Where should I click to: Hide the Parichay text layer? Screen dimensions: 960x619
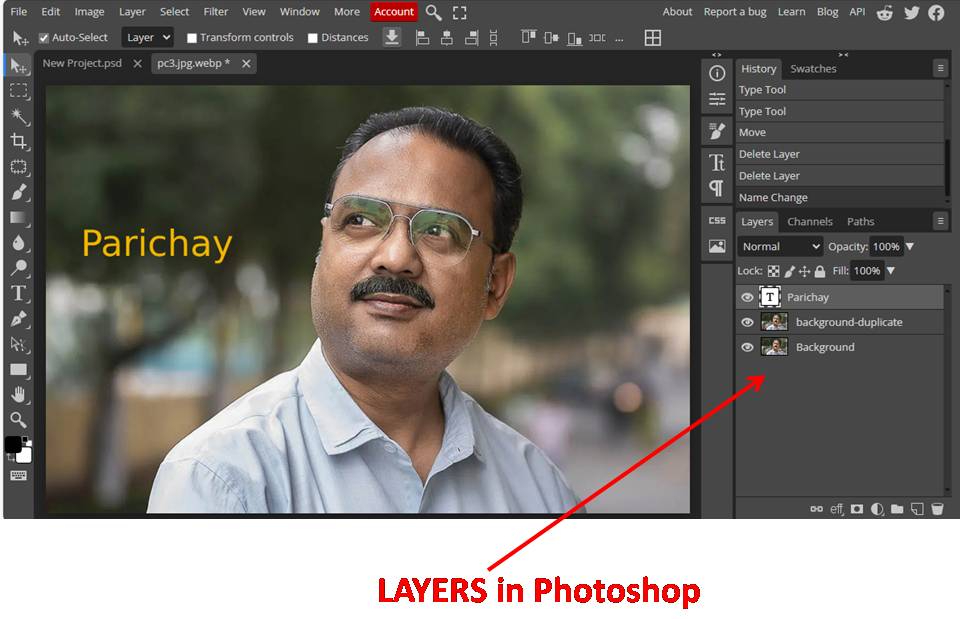click(x=747, y=298)
